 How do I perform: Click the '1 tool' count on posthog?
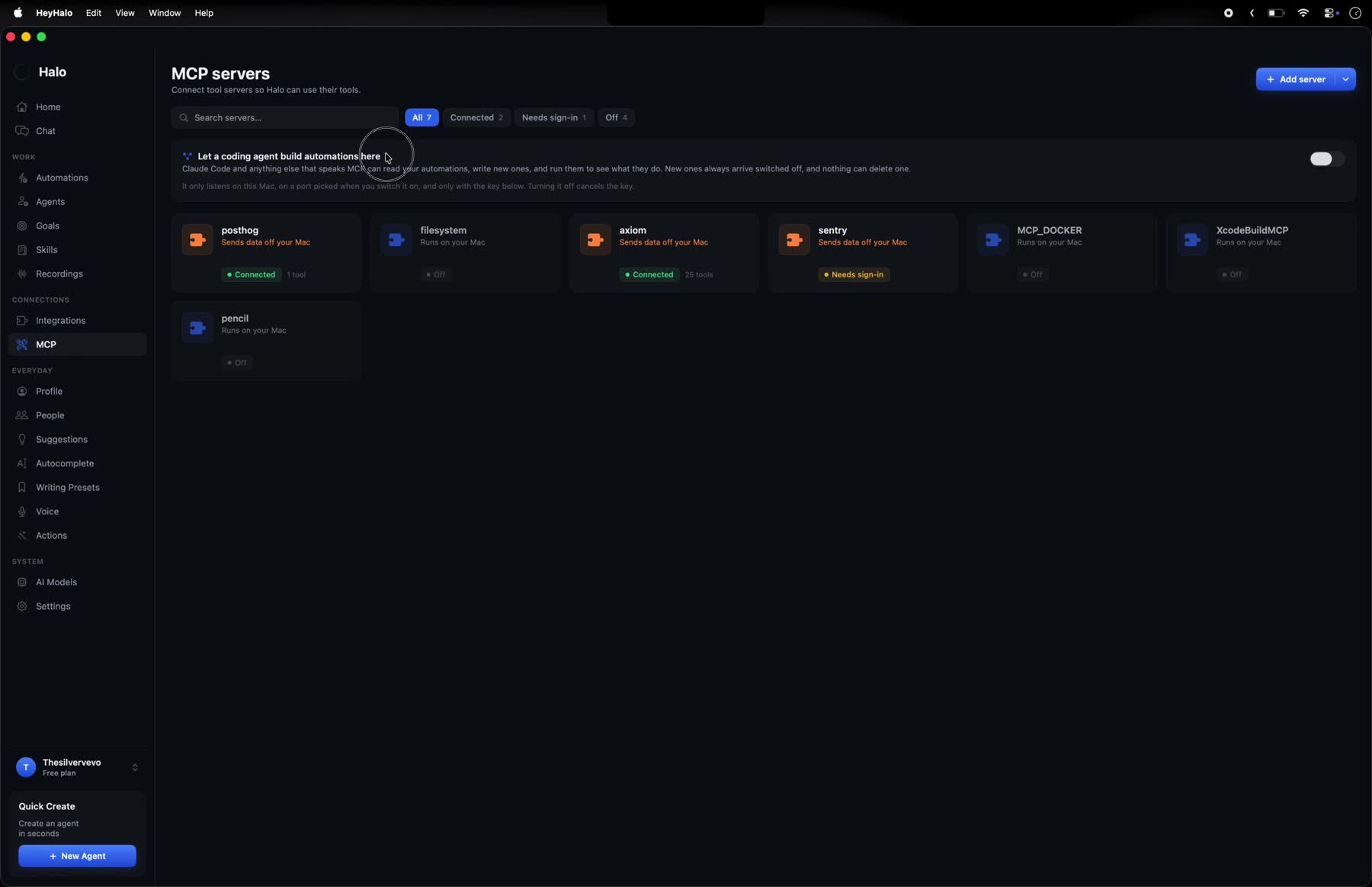(297, 275)
